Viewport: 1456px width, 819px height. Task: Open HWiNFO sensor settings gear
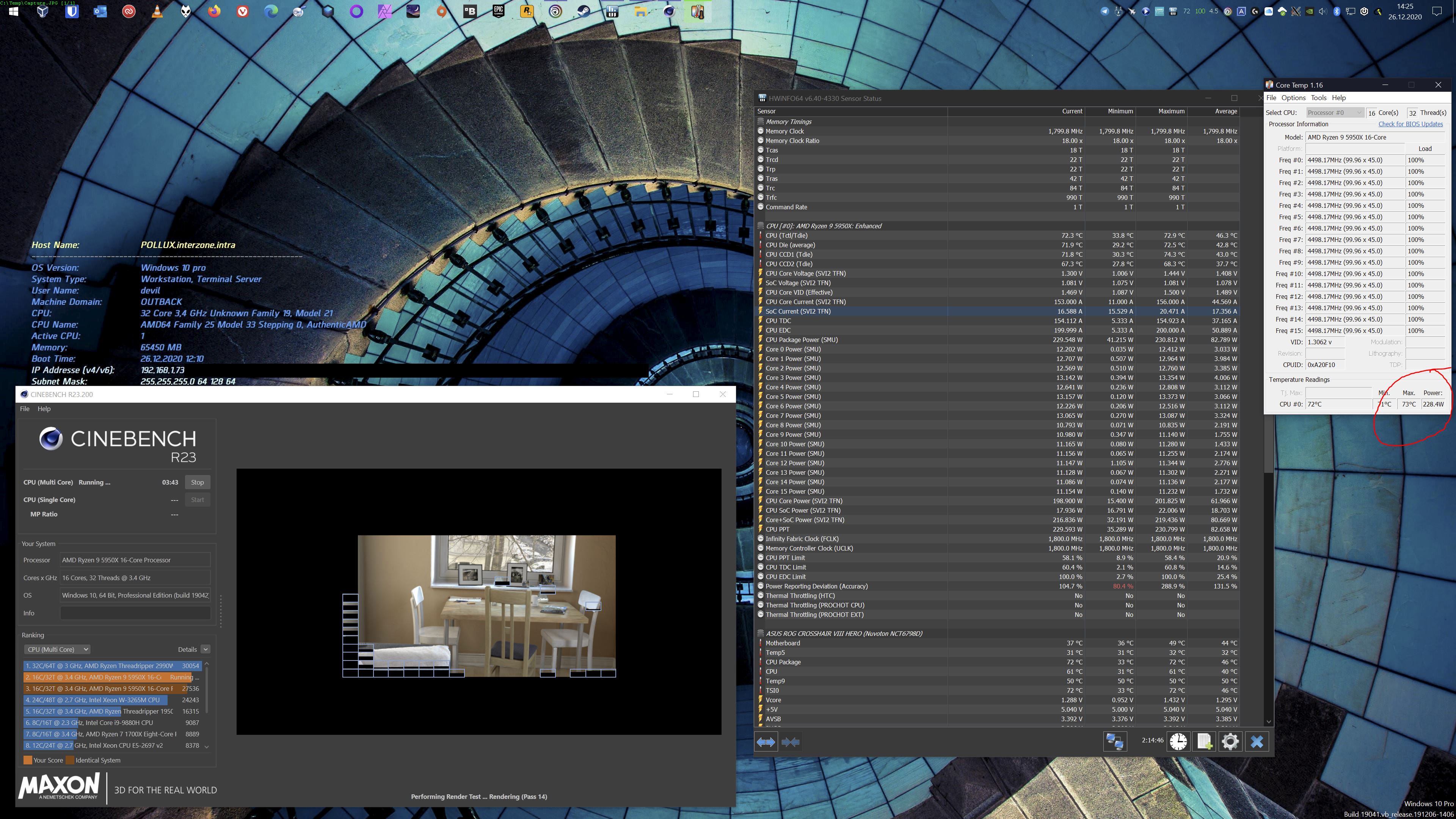(1230, 742)
